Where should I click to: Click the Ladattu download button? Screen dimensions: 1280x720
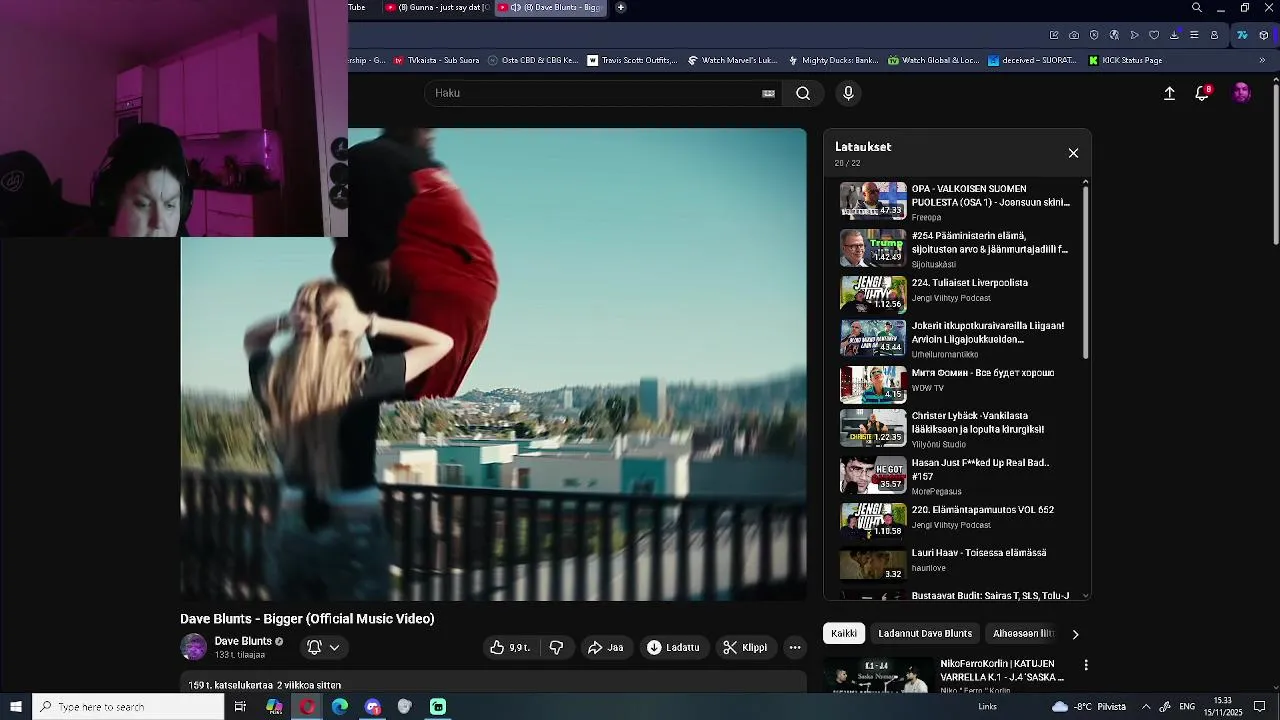pyautogui.click(x=673, y=647)
